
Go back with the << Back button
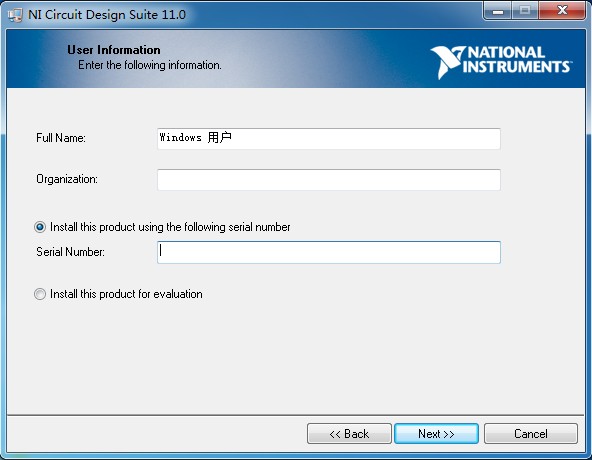click(x=349, y=434)
